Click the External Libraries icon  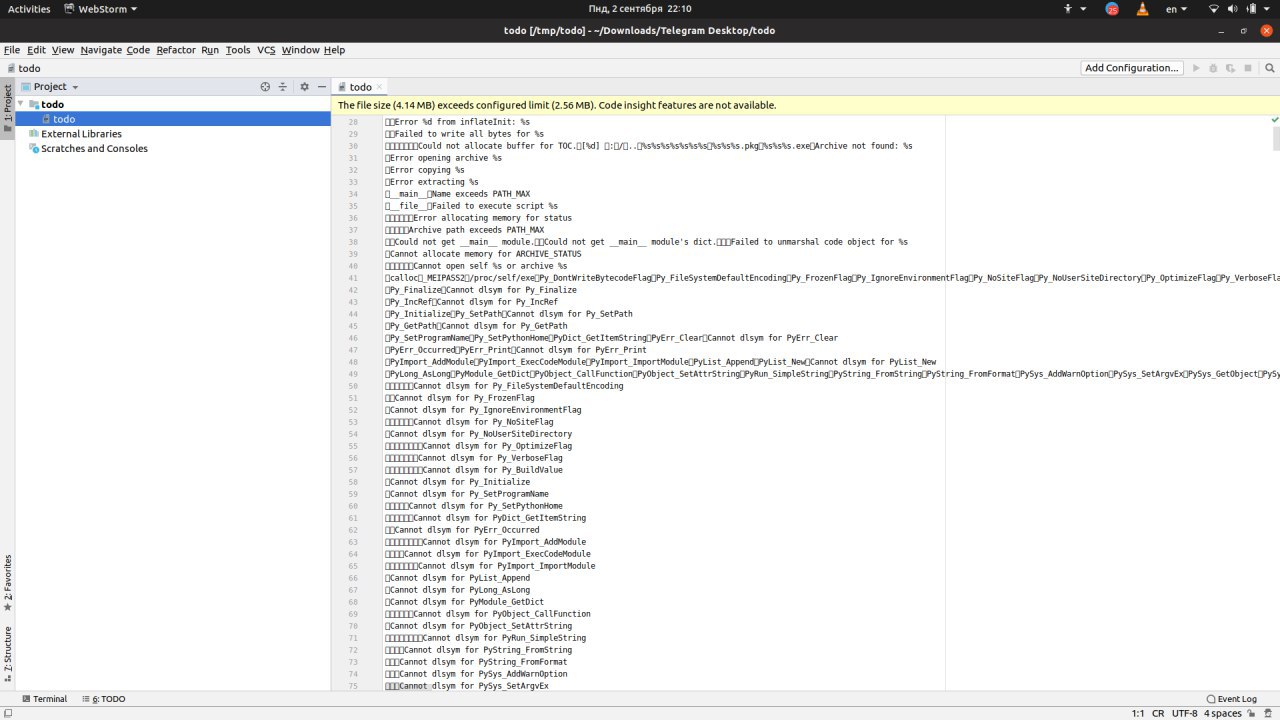pos(34,134)
